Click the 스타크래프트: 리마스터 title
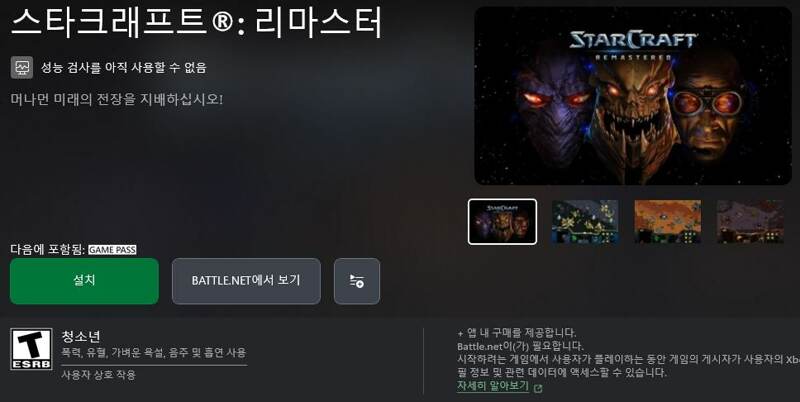The width and height of the screenshot is (800, 402). point(196,22)
